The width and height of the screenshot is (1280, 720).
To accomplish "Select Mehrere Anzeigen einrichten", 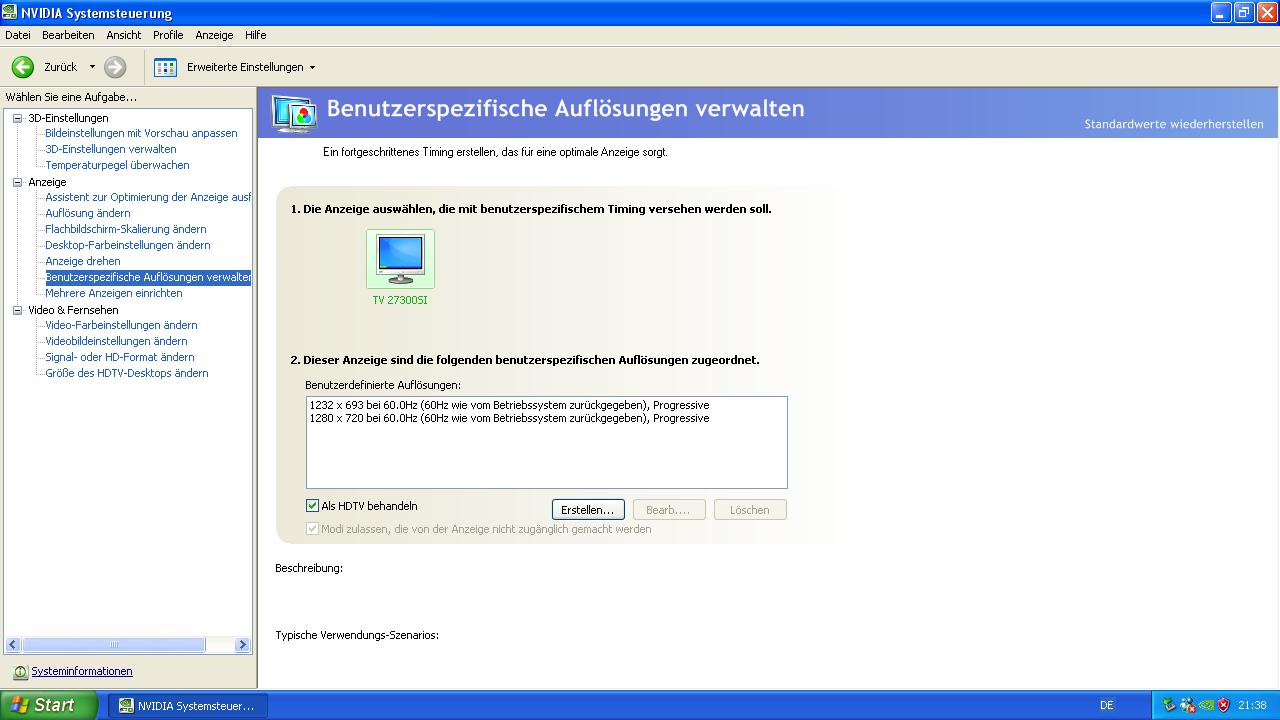I will 114,293.
